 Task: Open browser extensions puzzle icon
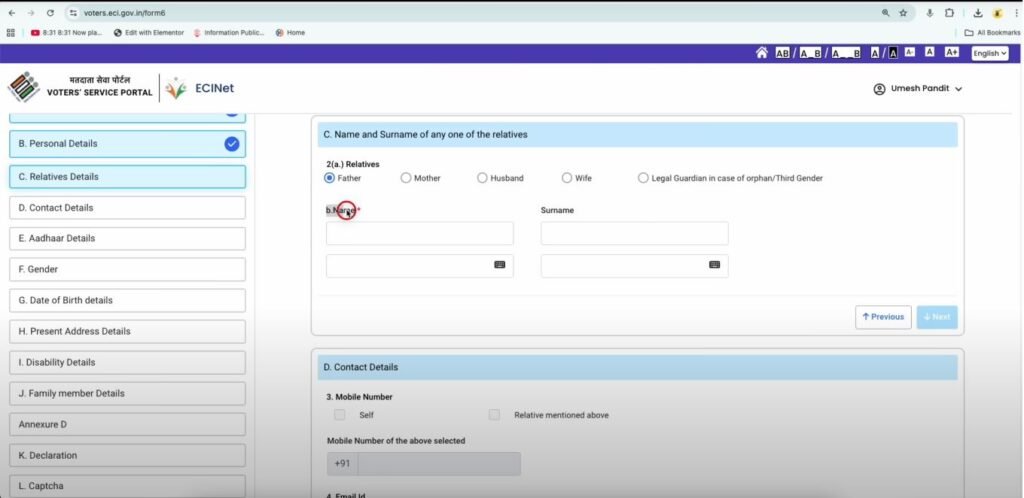click(x=950, y=13)
